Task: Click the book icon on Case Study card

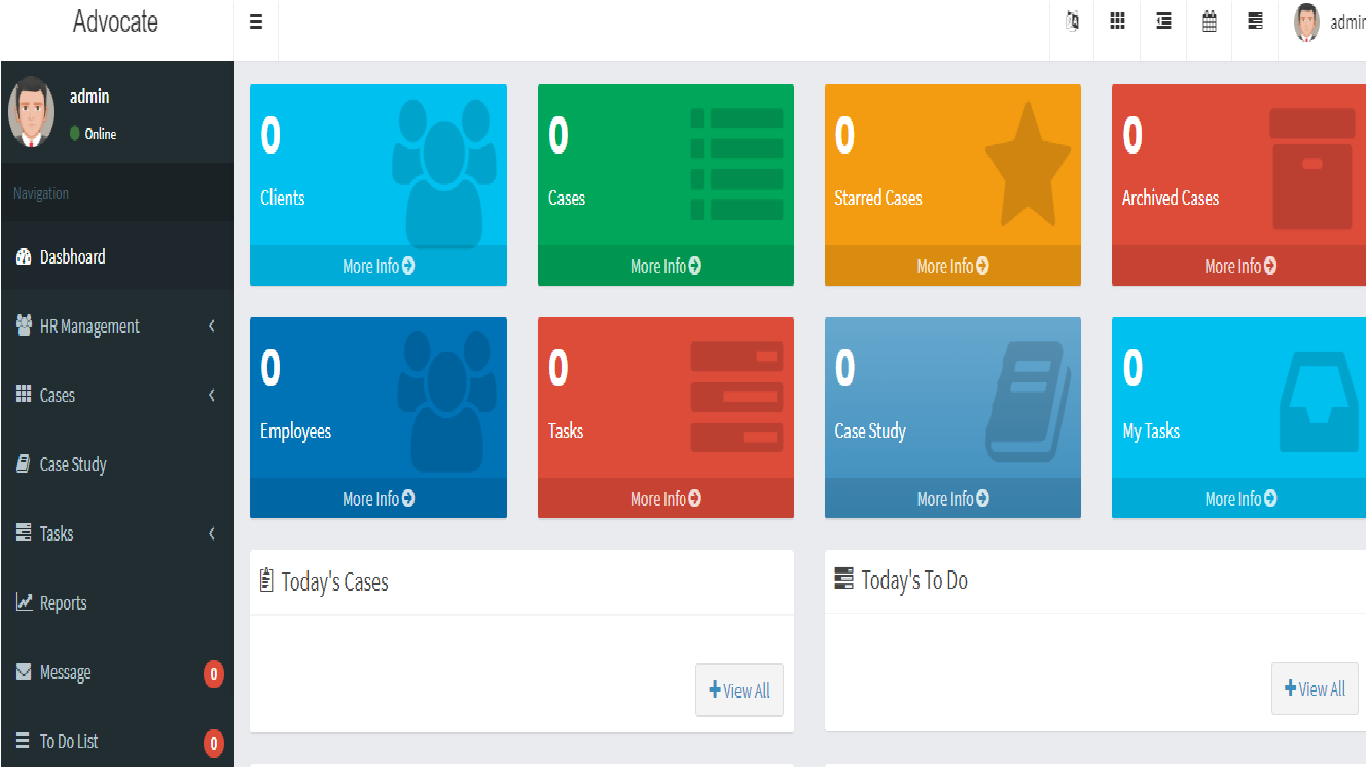Action: pyautogui.click(x=1027, y=401)
